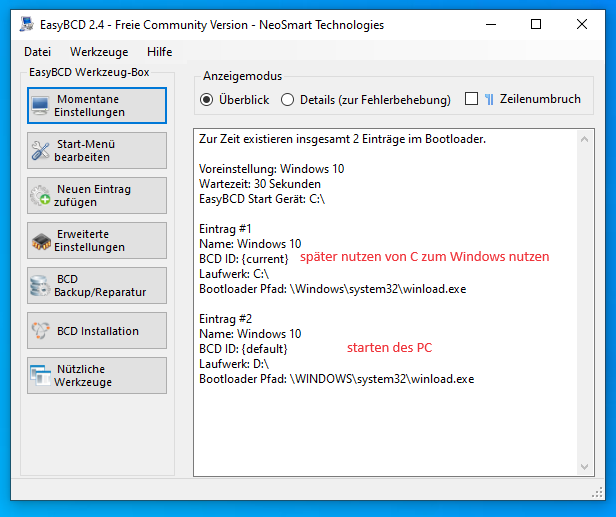Click the wrench icon on Start-Menü bearbeiten
This screenshot has height=517, width=616.
[40, 150]
